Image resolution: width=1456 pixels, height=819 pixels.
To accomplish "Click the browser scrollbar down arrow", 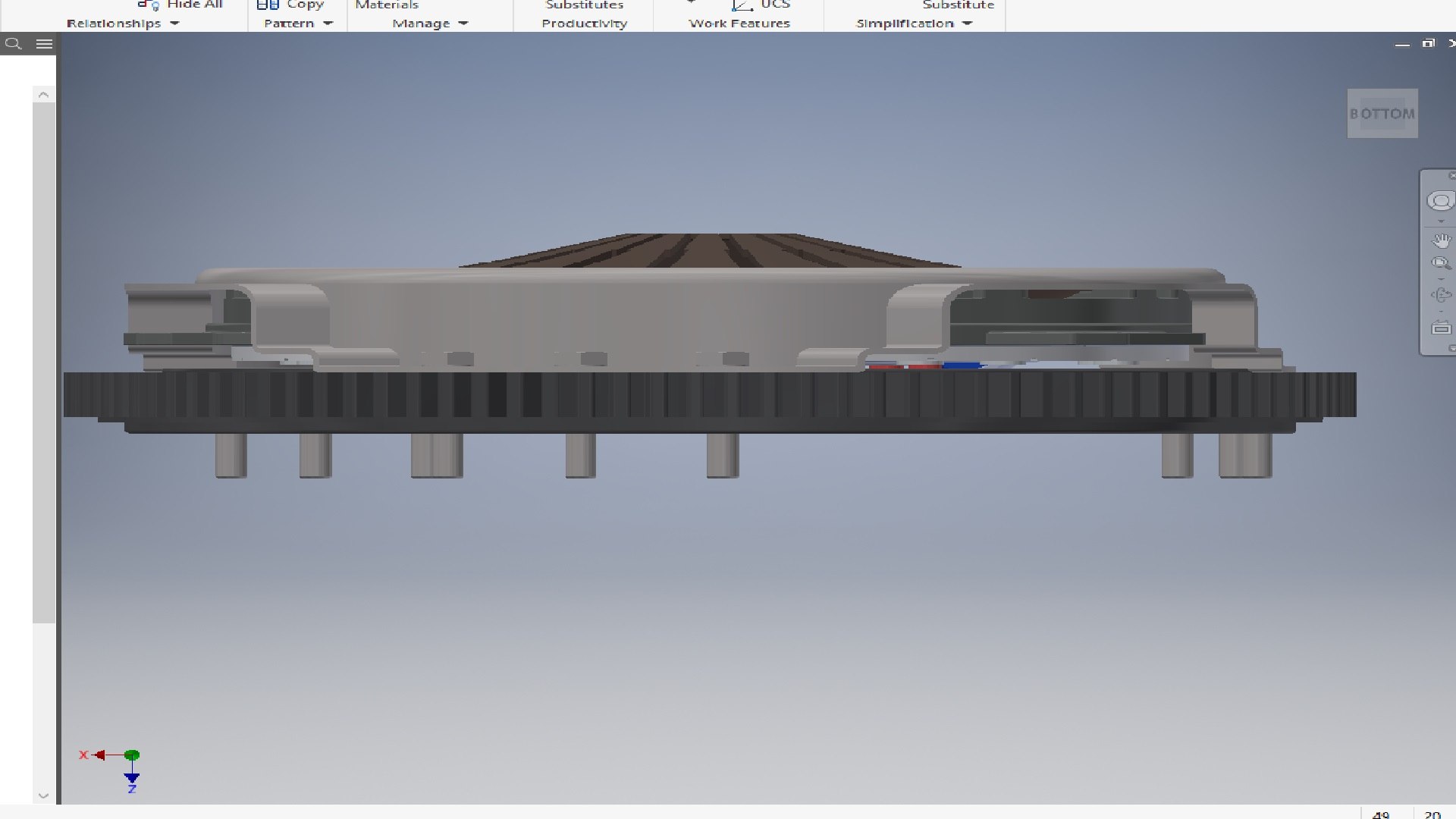I will click(x=43, y=795).
